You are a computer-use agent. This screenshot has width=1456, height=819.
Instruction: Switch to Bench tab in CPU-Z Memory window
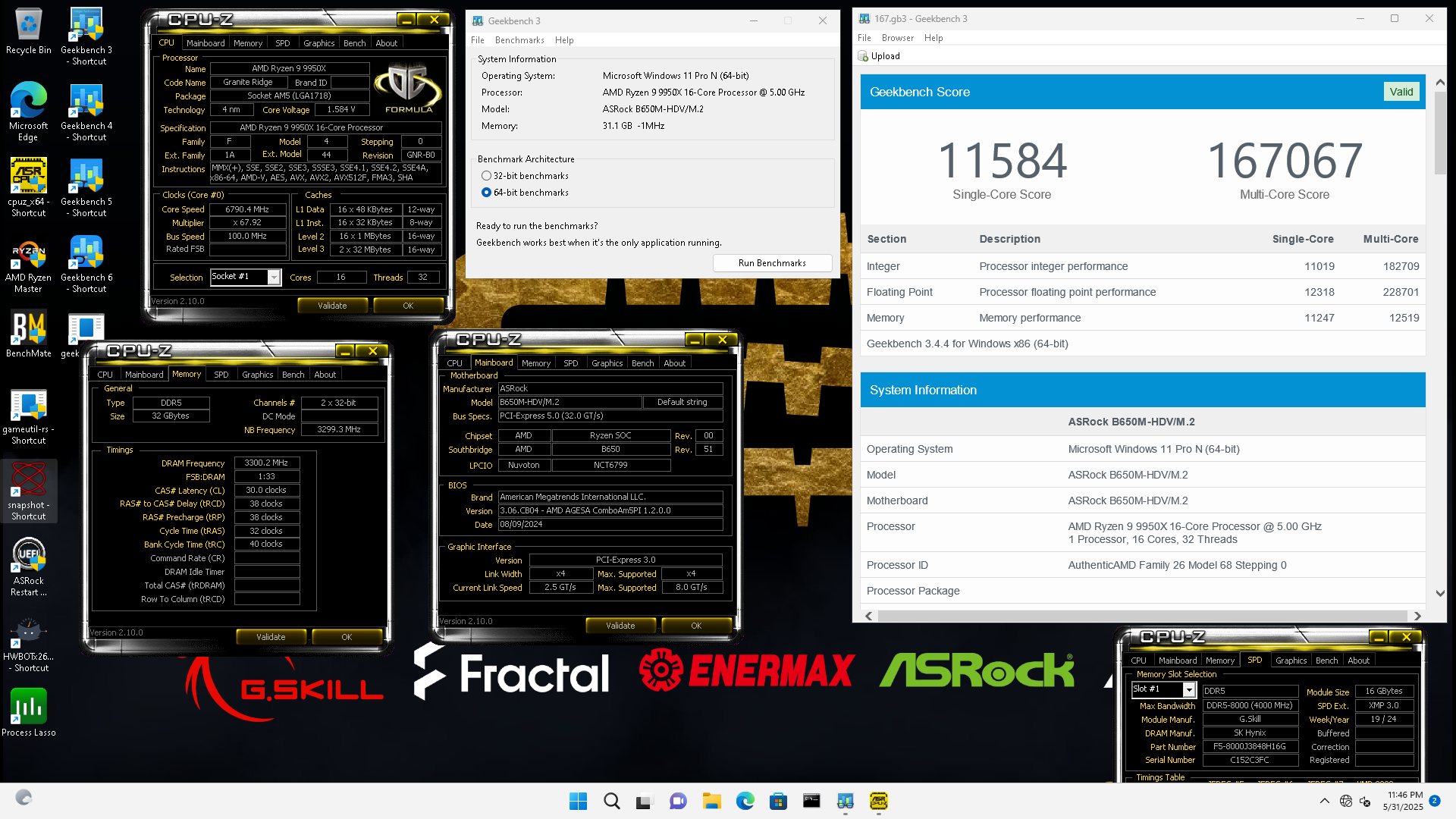point(293,375)
